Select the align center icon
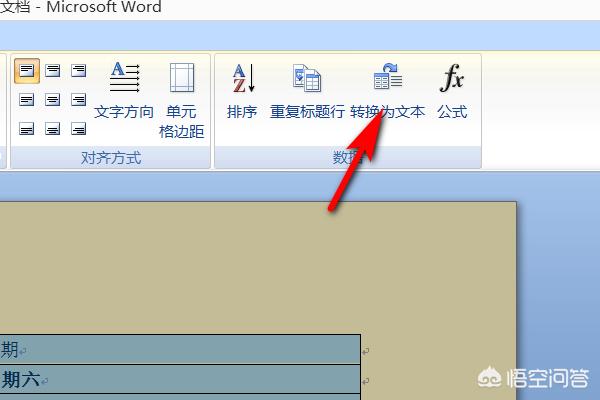 pyautogui.click(x=52, y=100)
